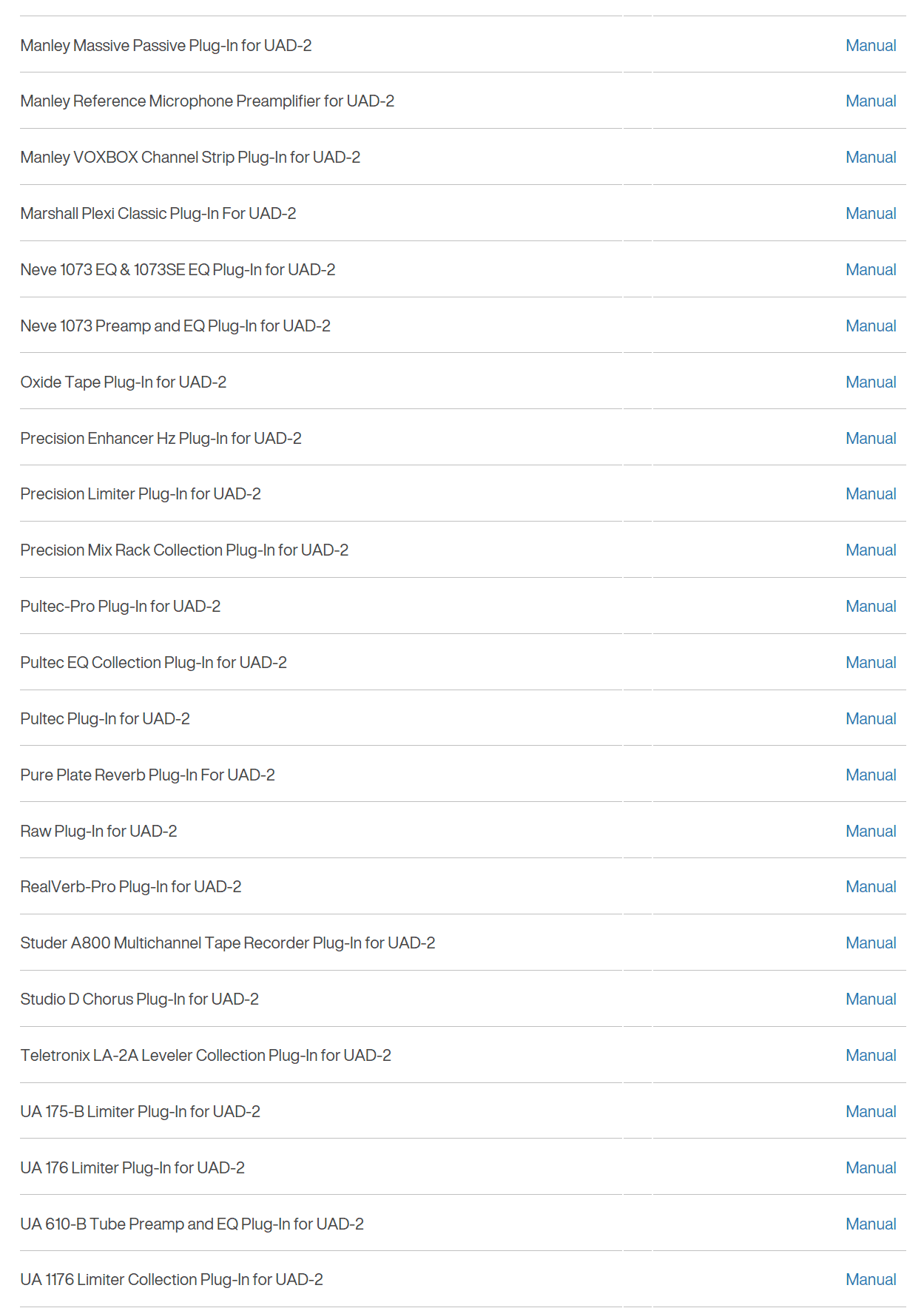924x1308 pixels.
Task: Open the Pultec-Pro Plug-In manual
Action: click(x=871, y=606)
